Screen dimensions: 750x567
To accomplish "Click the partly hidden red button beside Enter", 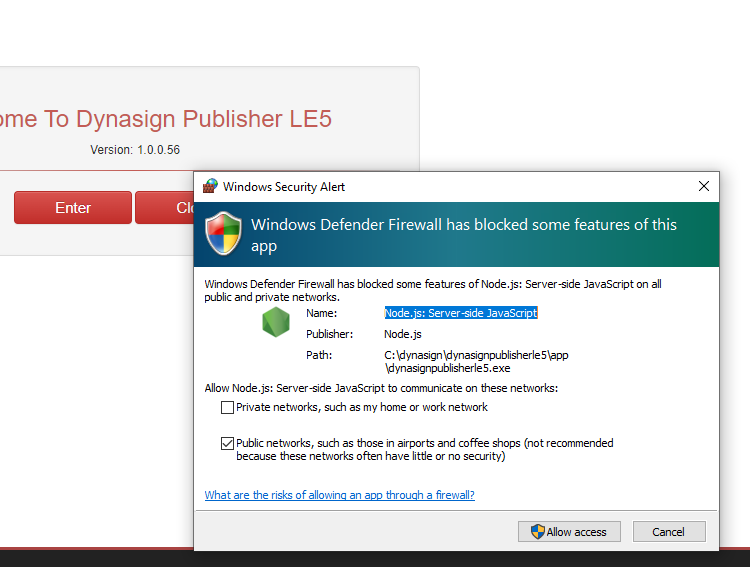I will pyautogui.click(x=165, y=208).
